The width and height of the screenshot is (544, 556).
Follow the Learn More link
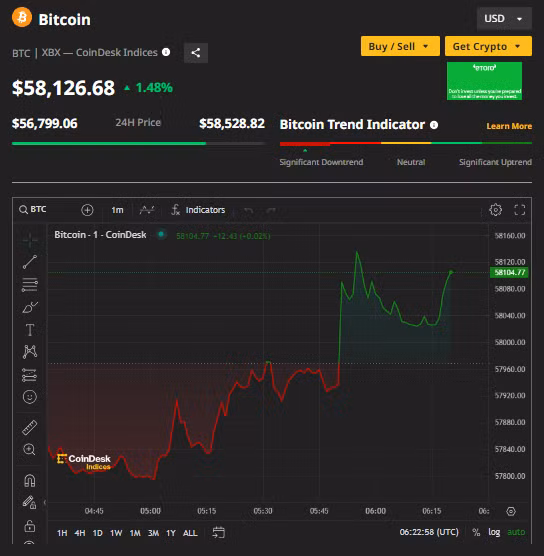click(x=509, y=126)
